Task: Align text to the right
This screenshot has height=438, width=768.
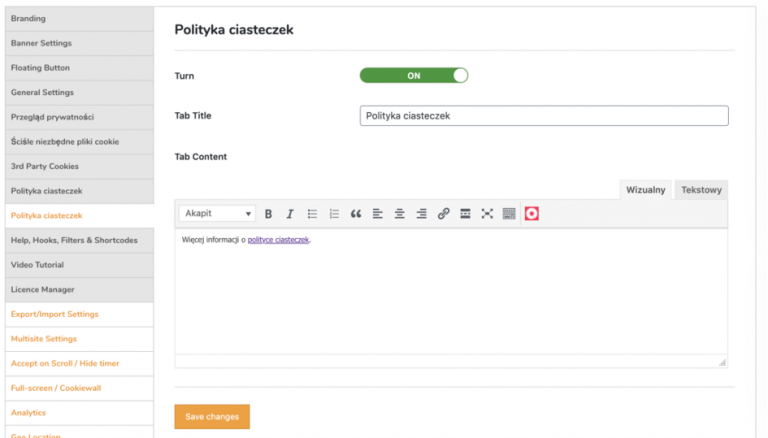Action: [x=421, y=214]
